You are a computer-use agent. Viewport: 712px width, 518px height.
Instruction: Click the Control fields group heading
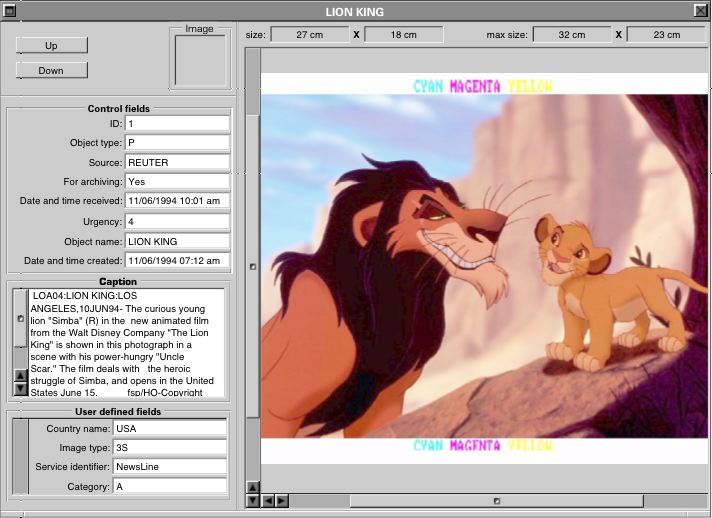(x=119, y=109)
